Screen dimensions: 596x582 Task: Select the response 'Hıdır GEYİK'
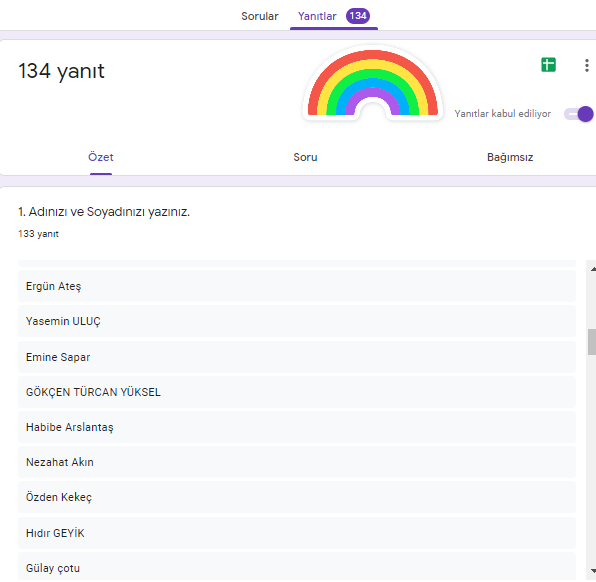(x=297, y=533)
